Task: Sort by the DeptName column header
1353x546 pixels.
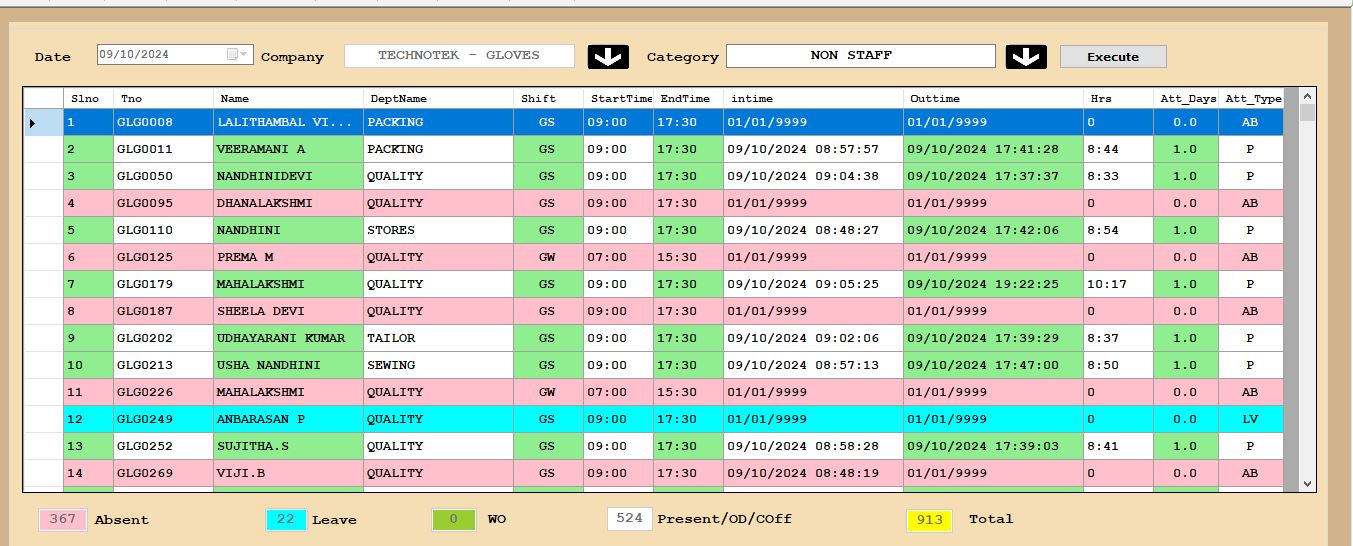Action: pos(438,98)
